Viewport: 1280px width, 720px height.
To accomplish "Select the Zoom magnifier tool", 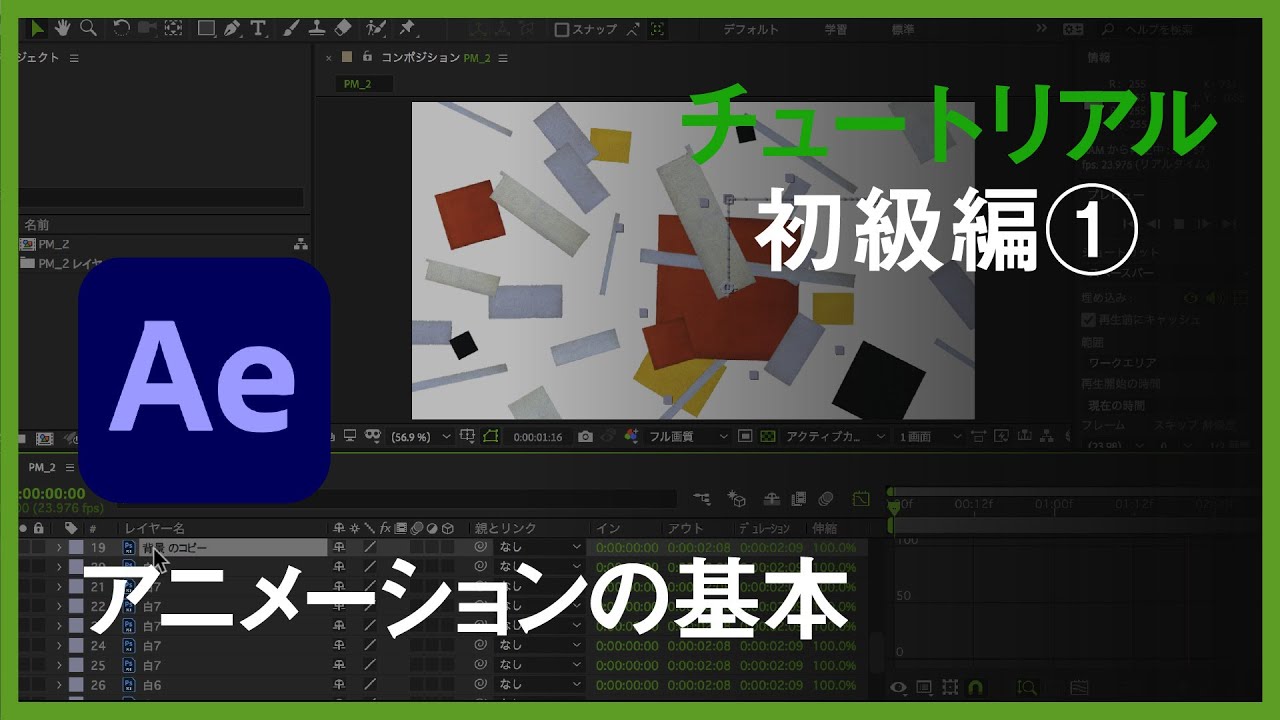I will 87,28.
